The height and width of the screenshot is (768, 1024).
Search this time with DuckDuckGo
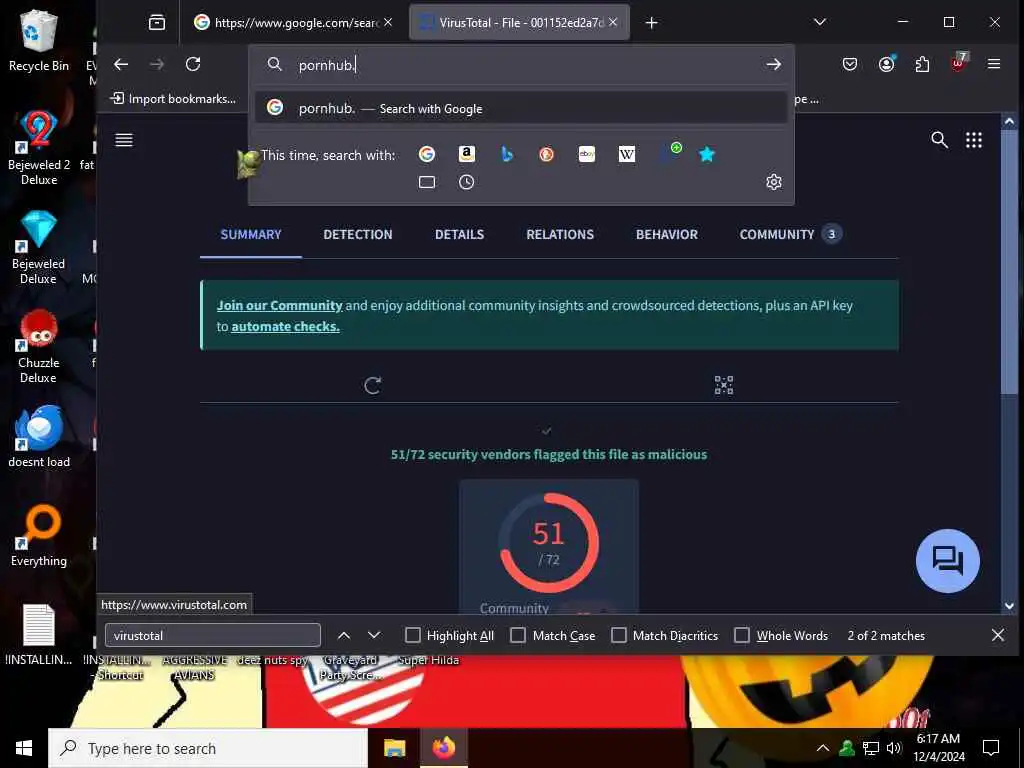(x=547, y=154)
